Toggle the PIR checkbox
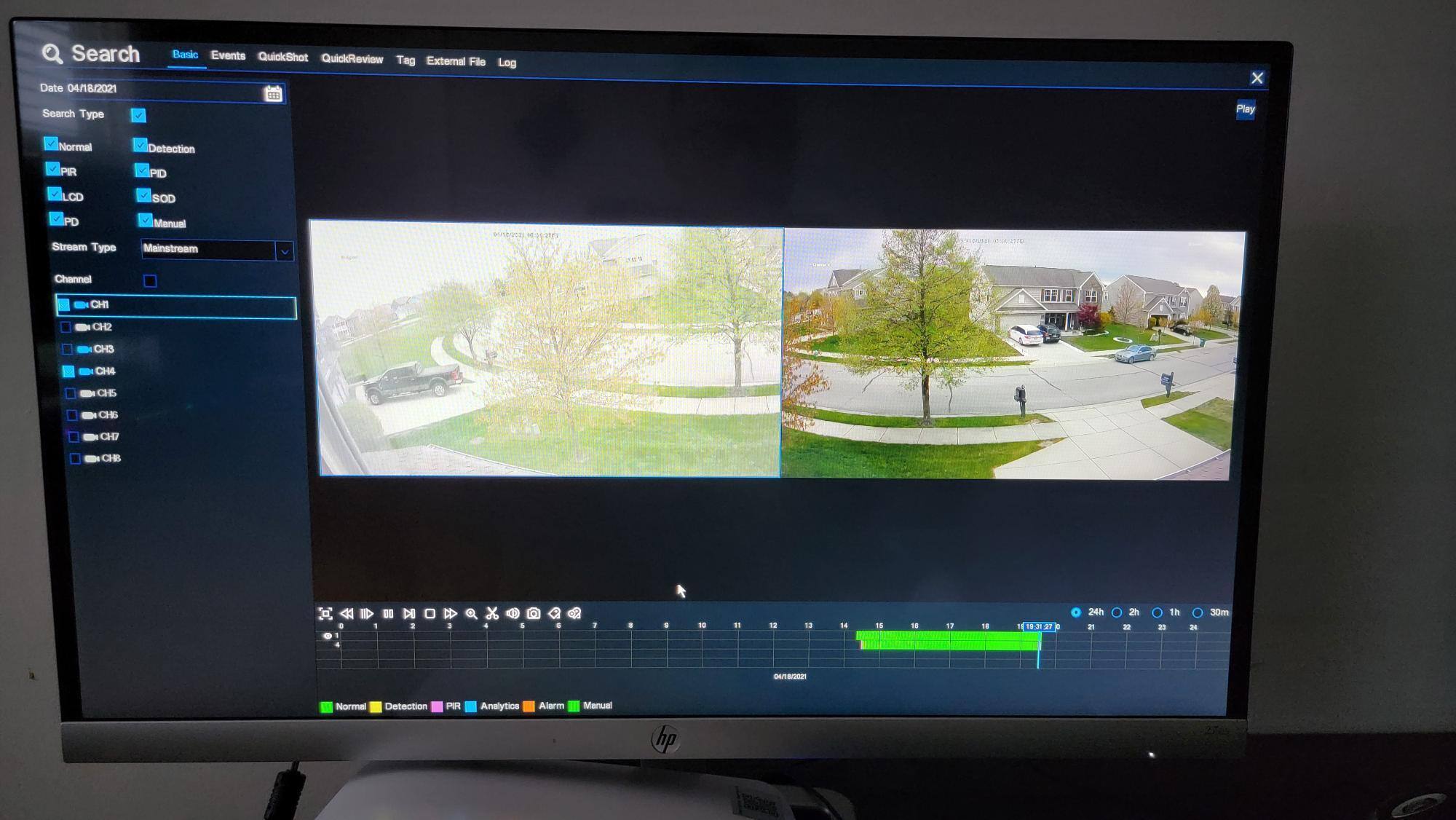The image size is (1456, 820). coord(52,169)
